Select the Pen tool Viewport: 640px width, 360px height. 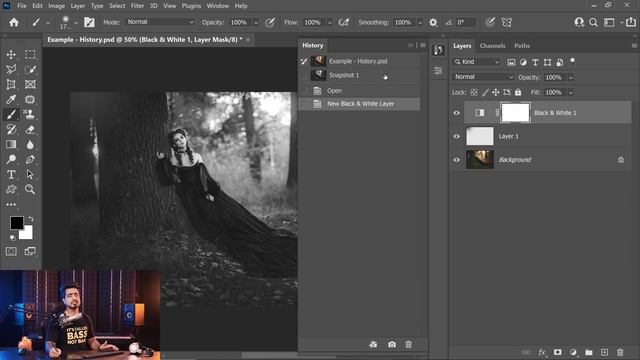point(30,160)
